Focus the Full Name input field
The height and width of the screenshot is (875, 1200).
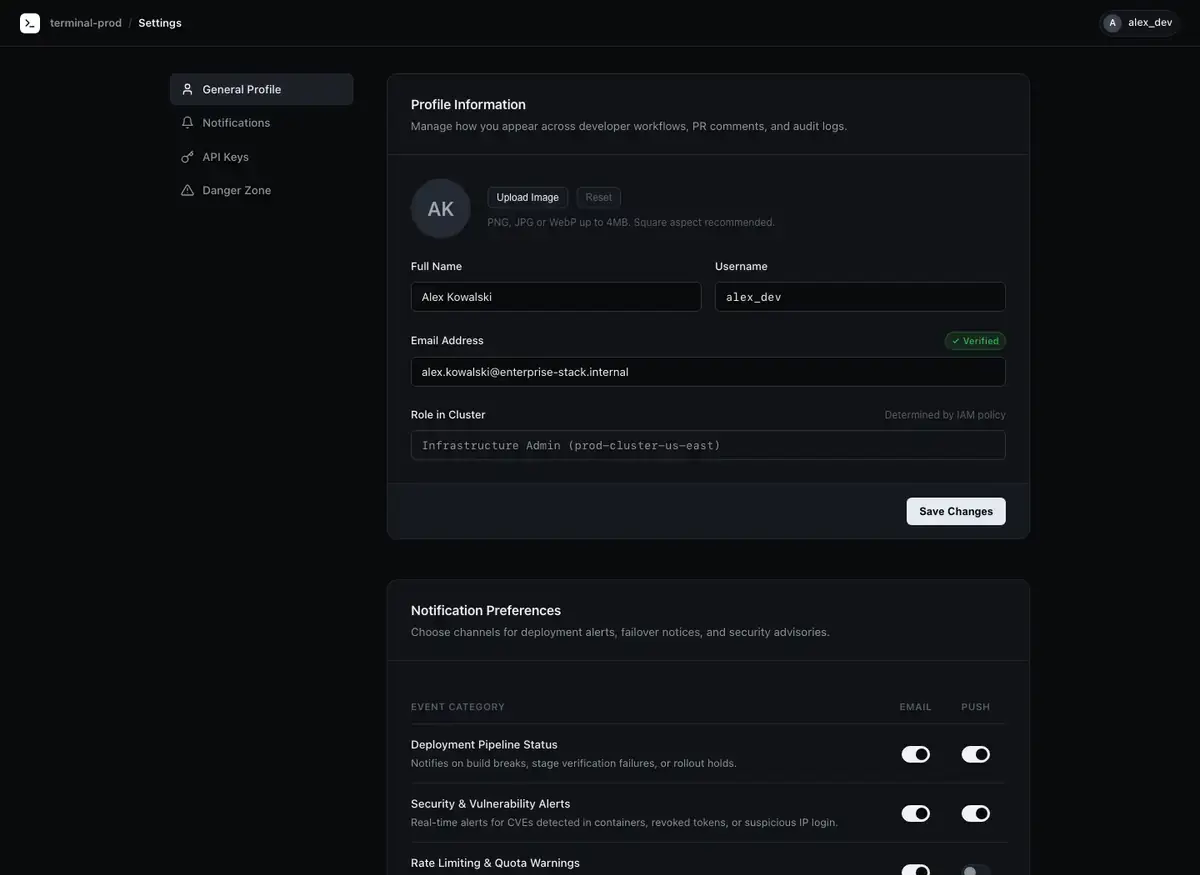click(556, 297)
